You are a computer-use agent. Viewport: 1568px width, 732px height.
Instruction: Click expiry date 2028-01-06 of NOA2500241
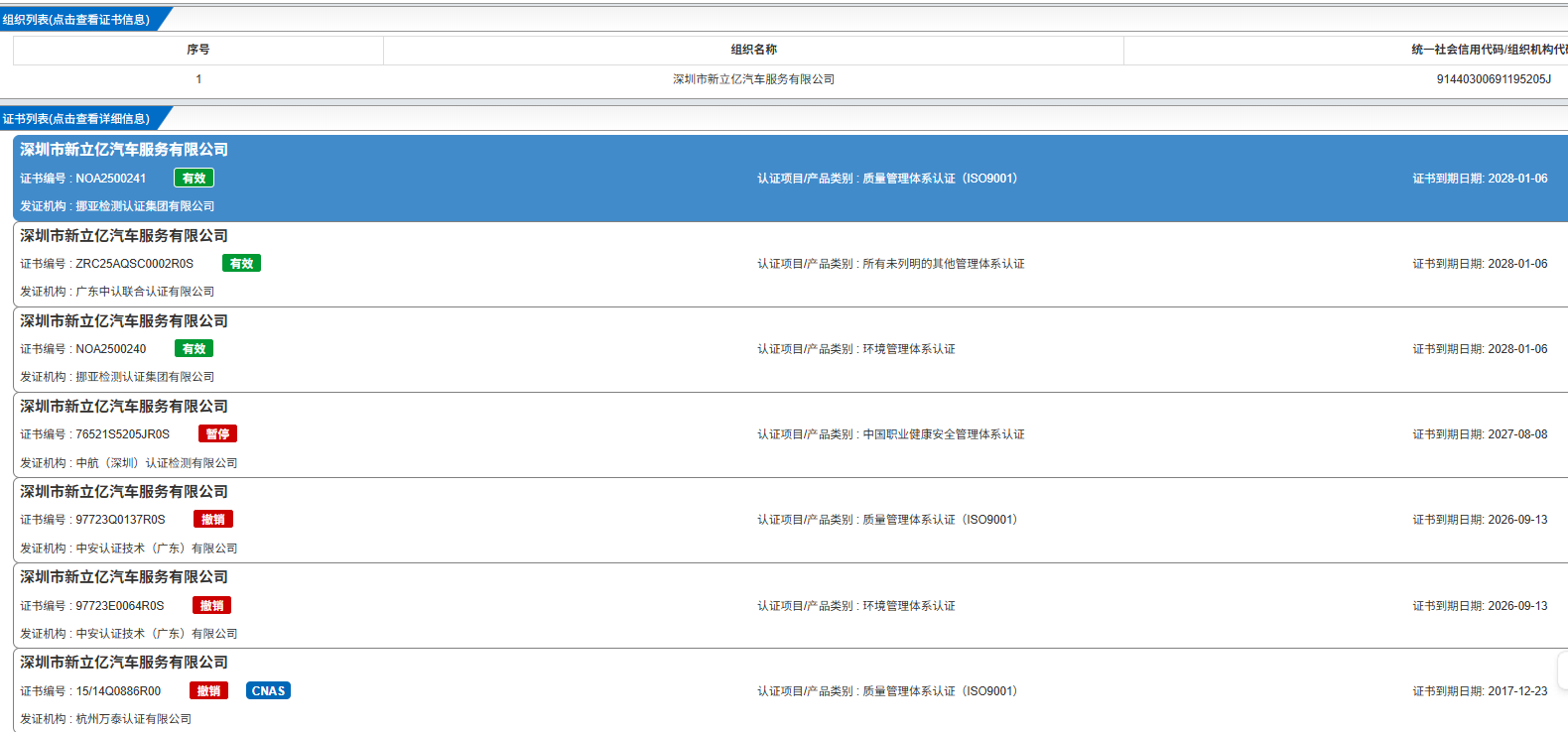(1517, 179)
